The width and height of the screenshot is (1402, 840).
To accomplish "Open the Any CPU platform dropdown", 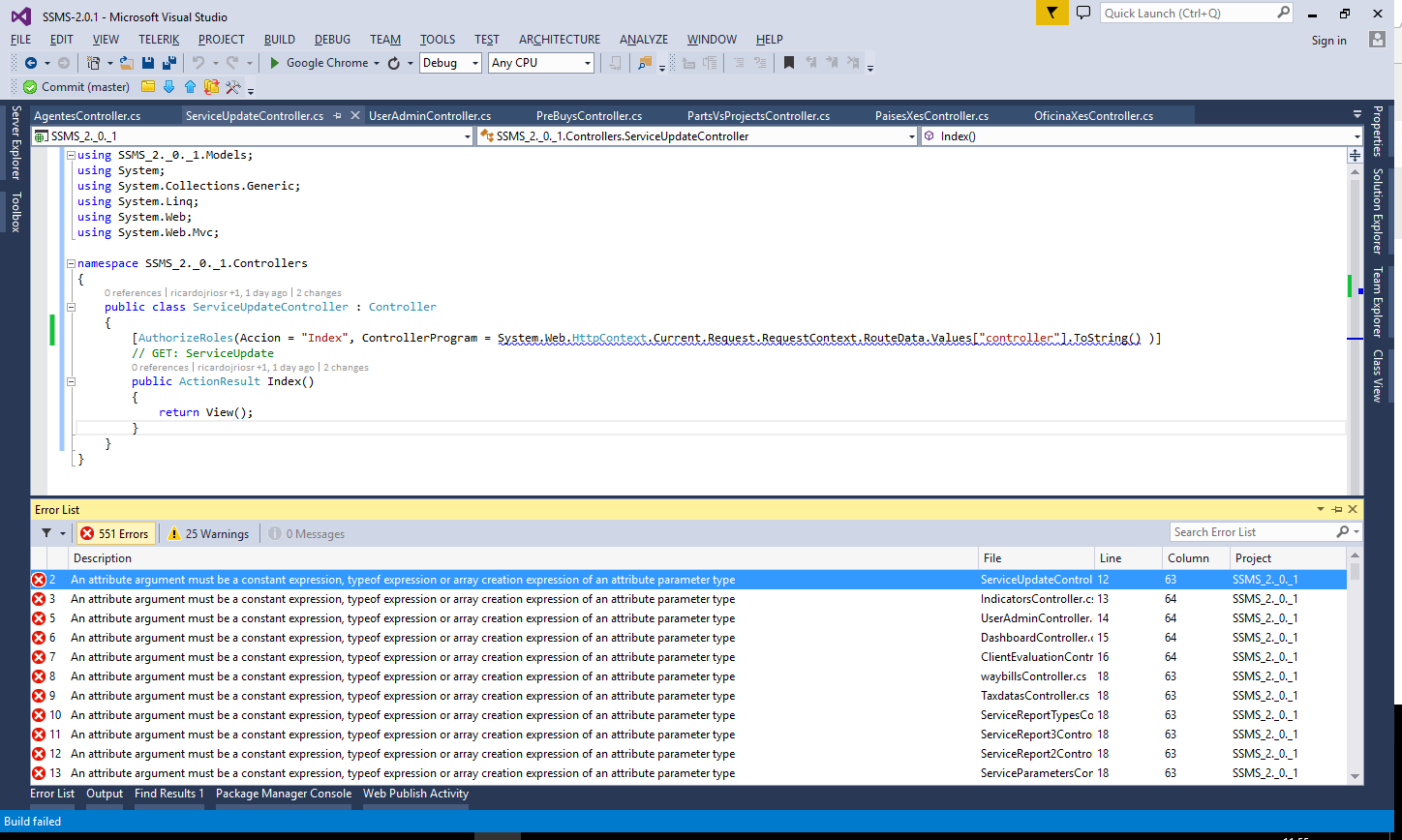I will tap(540, 63).
